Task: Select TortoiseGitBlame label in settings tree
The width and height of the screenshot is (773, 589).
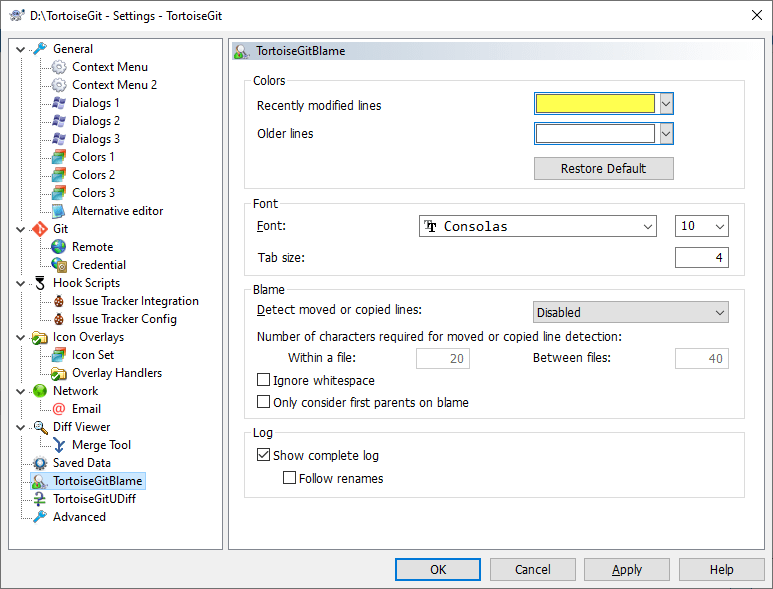Action: [98, 481]
